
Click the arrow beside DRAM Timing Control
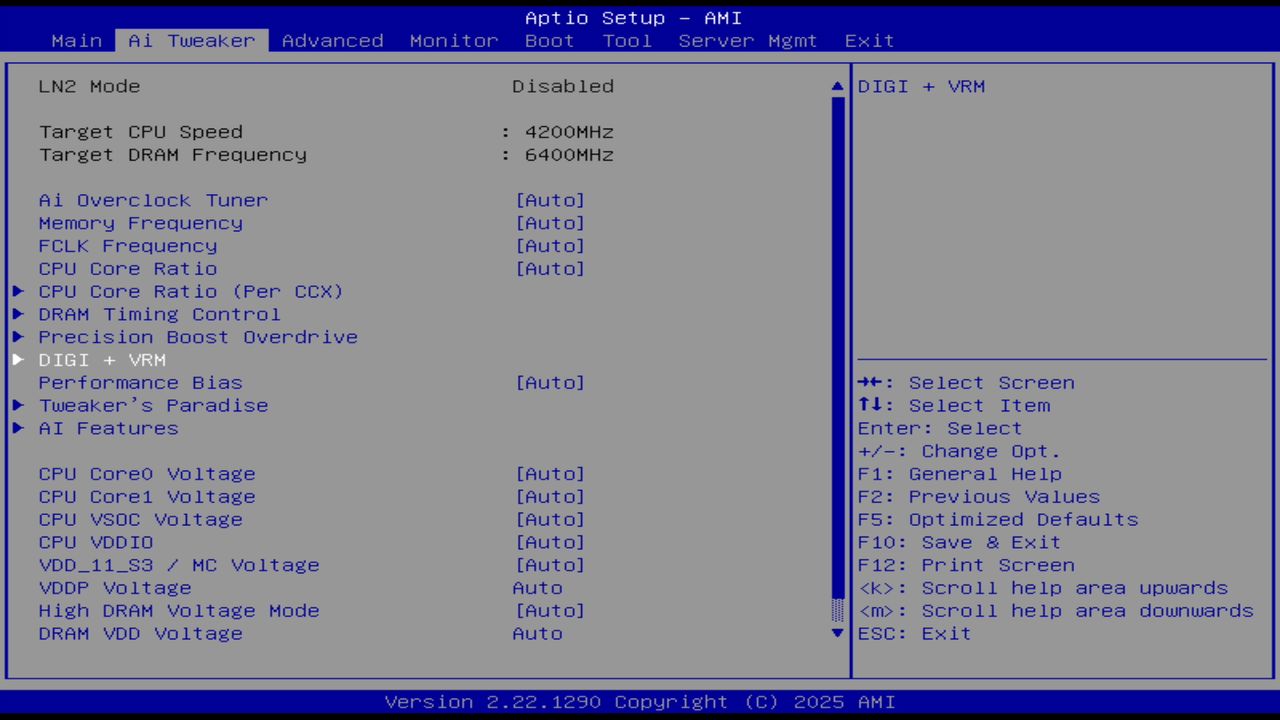click(18, 315)
